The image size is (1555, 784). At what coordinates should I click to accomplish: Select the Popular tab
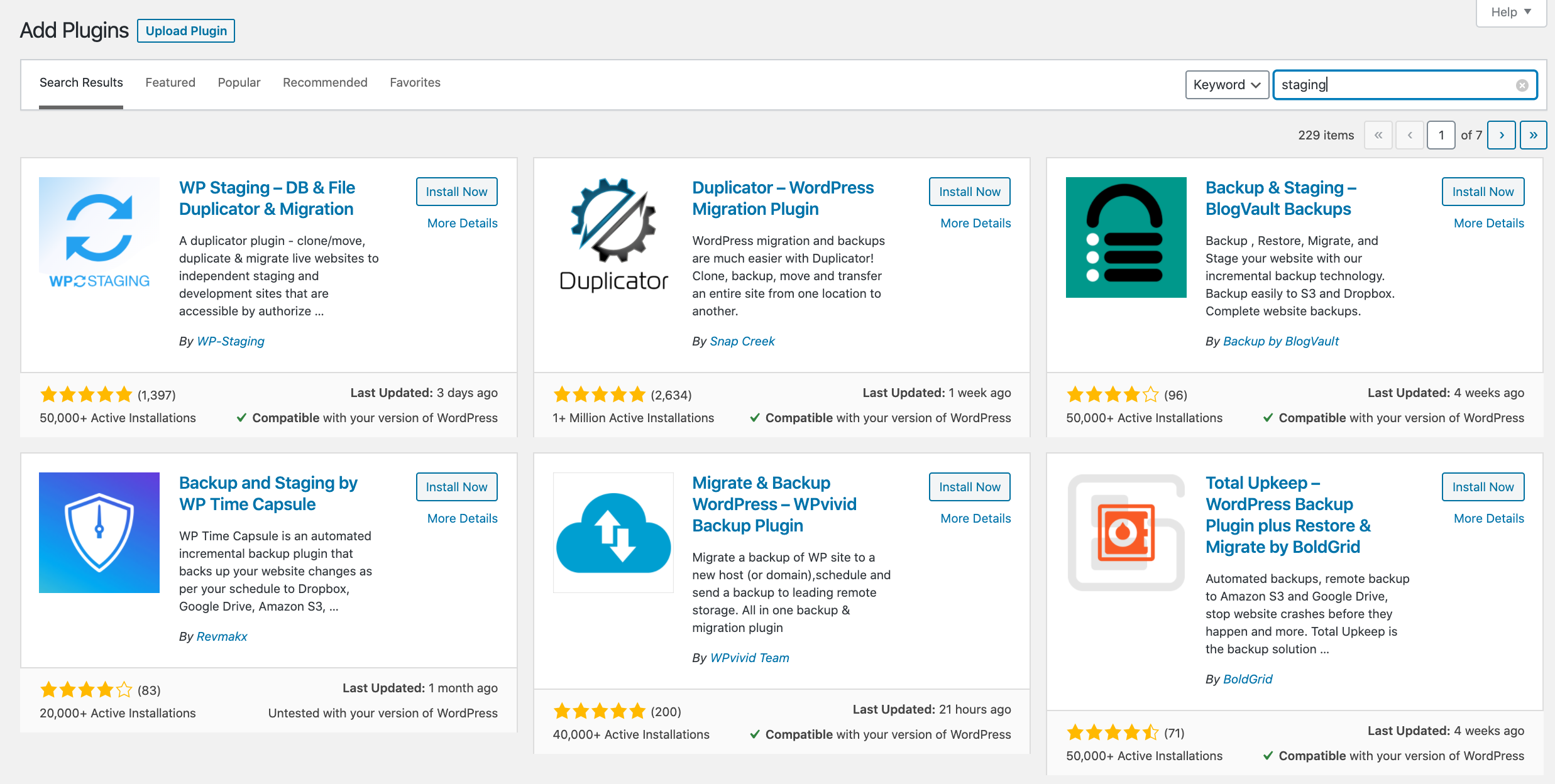pyautogui.click(x=239, y=82)
